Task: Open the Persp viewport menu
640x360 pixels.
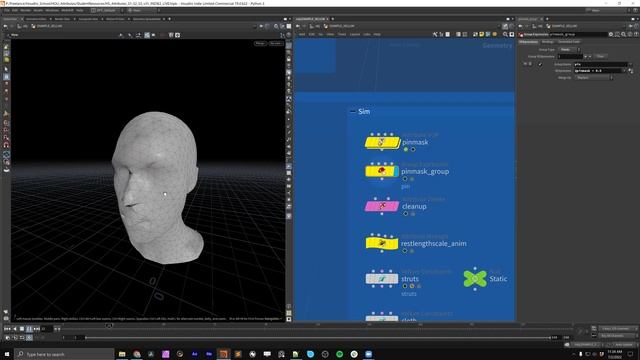Action: click(260, 43)
